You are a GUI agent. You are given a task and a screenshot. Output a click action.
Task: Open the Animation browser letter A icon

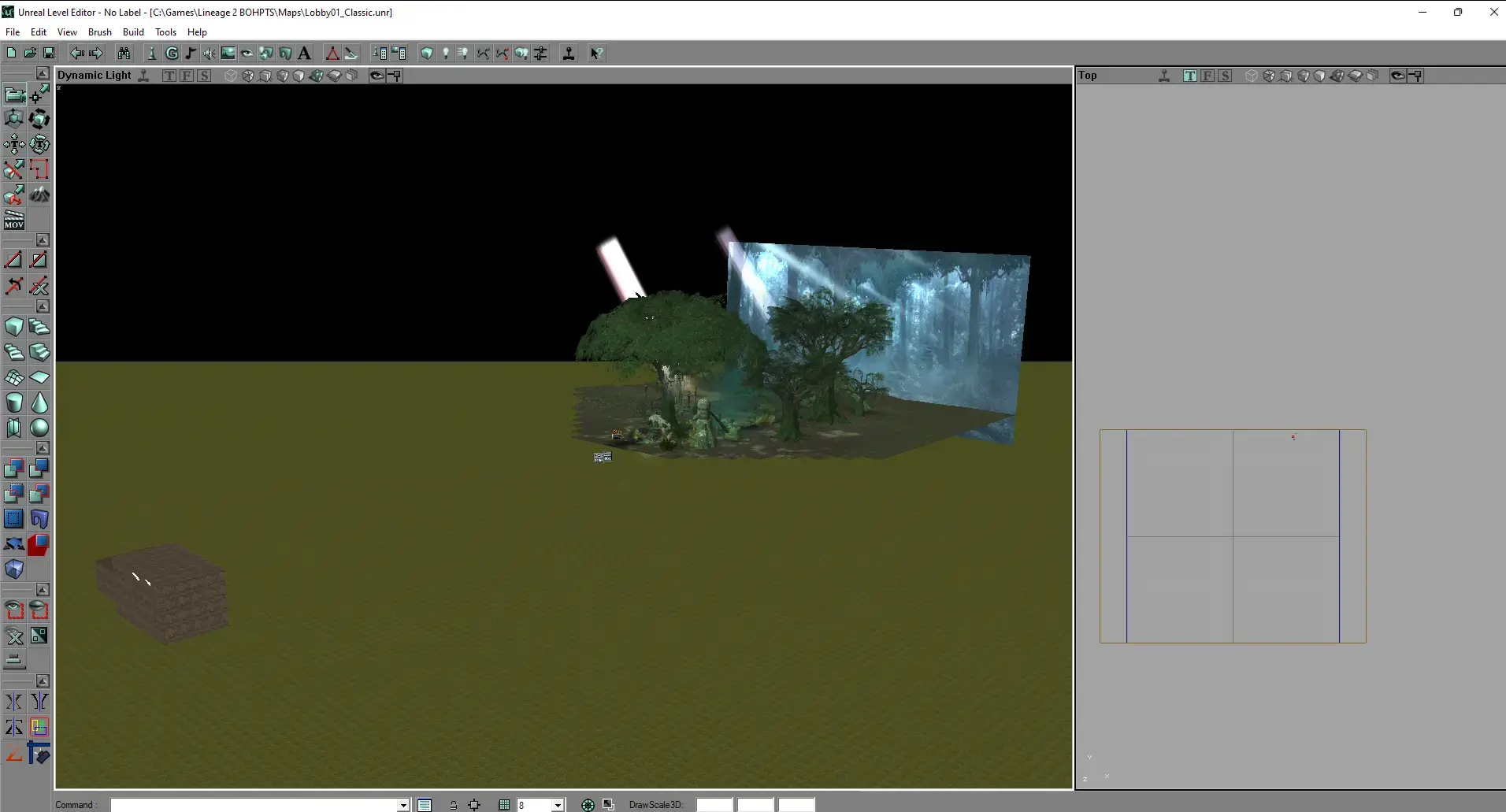(304, 53)
